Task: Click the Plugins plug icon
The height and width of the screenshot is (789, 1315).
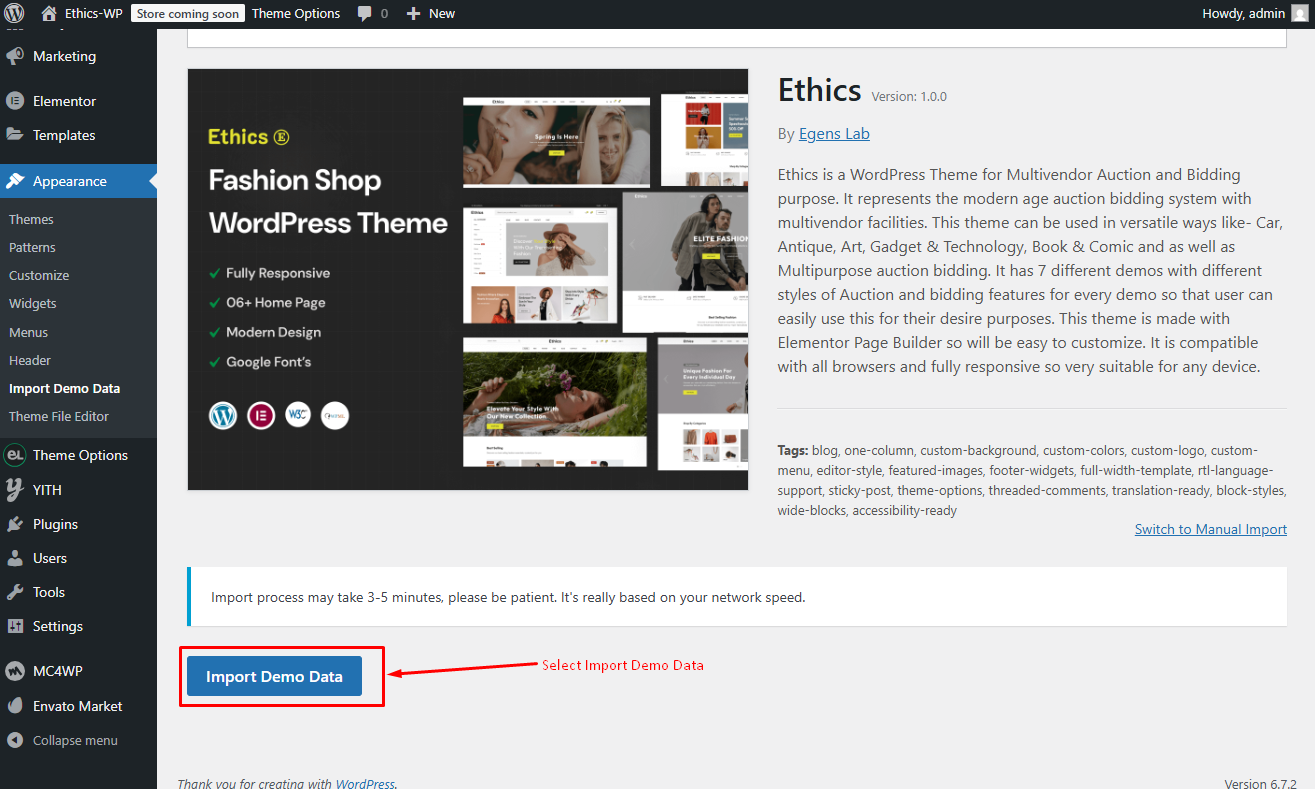Action: pyautogui.click(x=15, y=524)
